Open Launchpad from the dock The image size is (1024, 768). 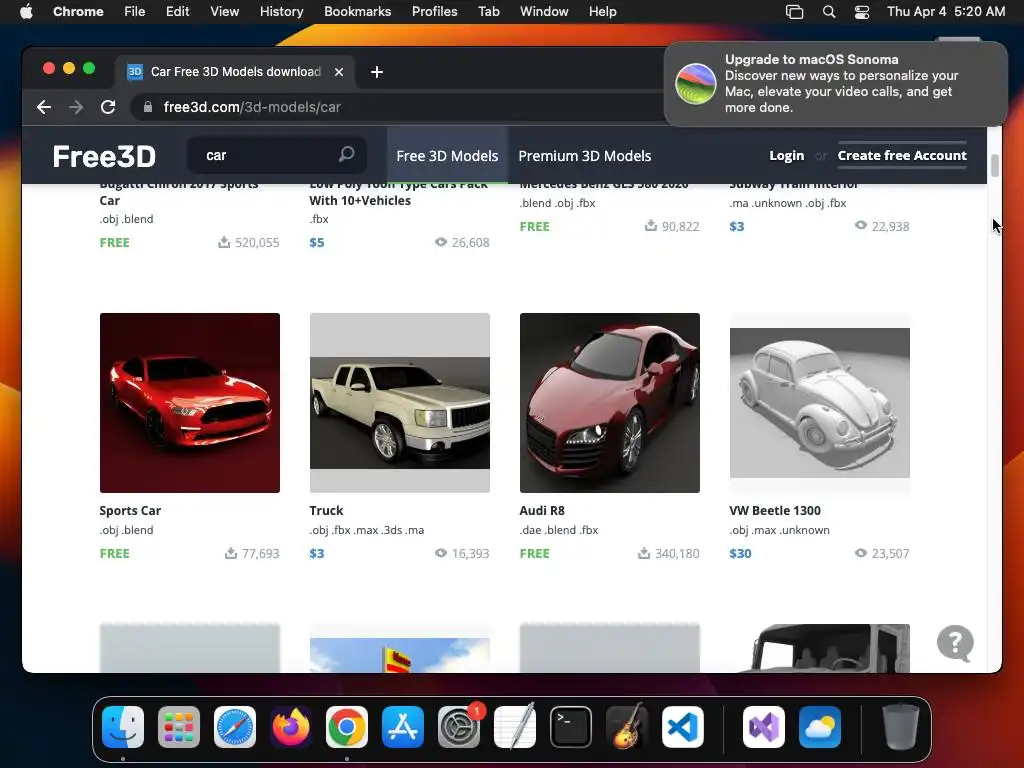tap(179, 727)
